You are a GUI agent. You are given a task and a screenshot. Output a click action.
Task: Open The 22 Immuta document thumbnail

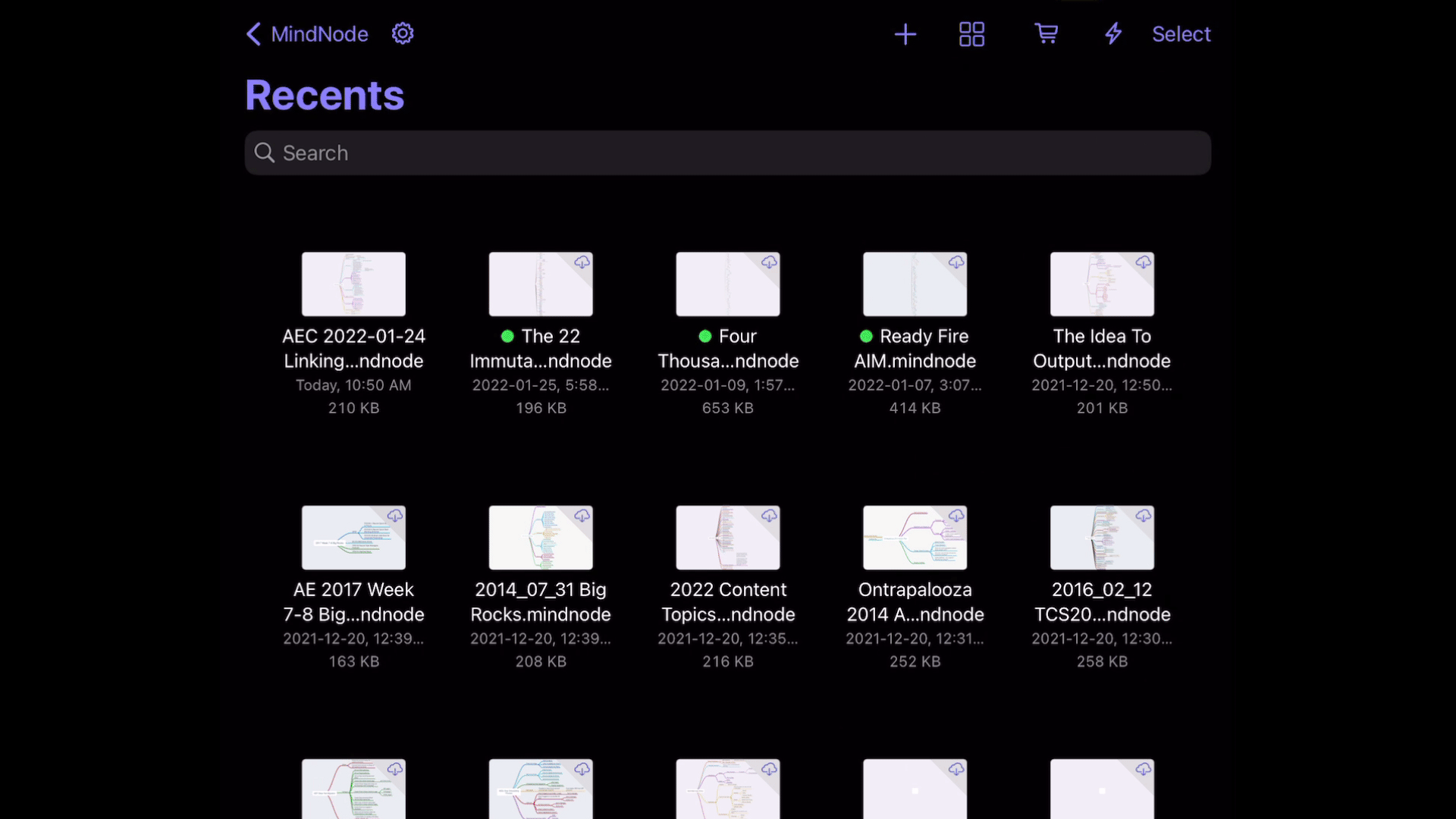[x=541, y=284]
